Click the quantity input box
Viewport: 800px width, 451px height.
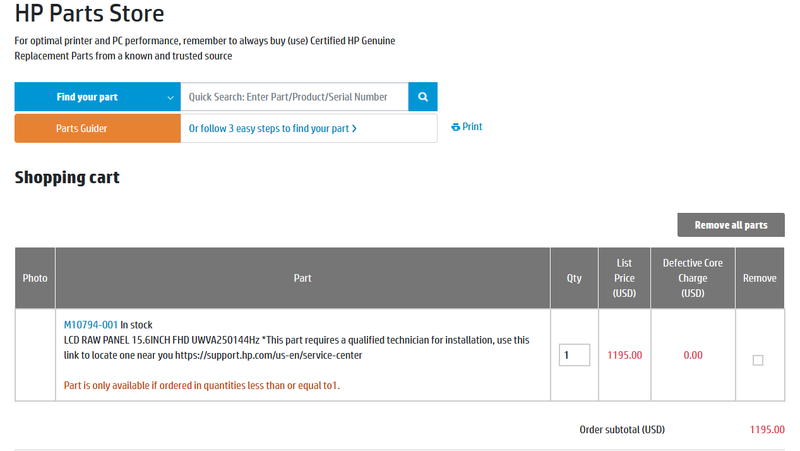pyautogui.click(x=574, y=355)
